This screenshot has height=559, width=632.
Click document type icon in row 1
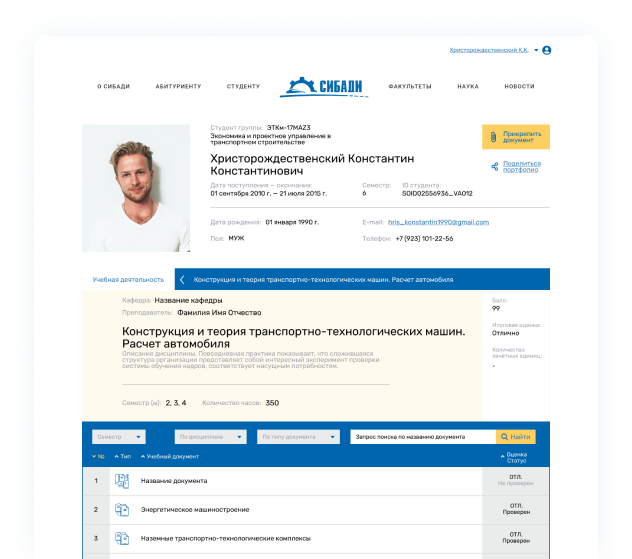click(x=122, y=481)
